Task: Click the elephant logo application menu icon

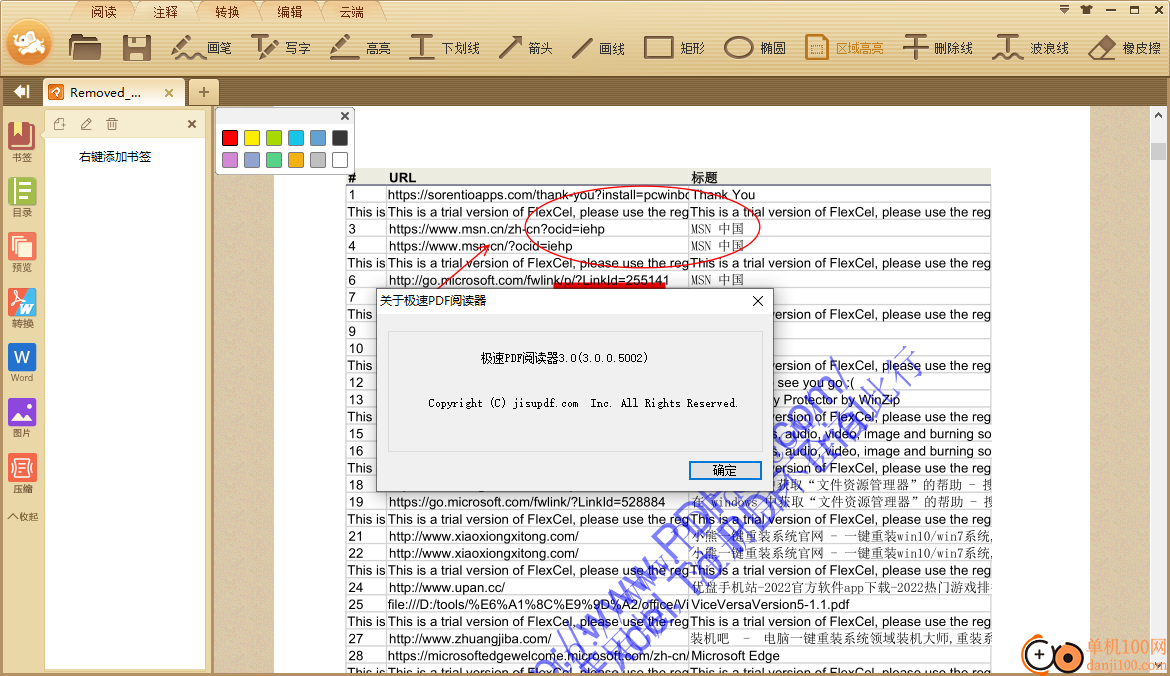Action: click(x=29, y=44)
